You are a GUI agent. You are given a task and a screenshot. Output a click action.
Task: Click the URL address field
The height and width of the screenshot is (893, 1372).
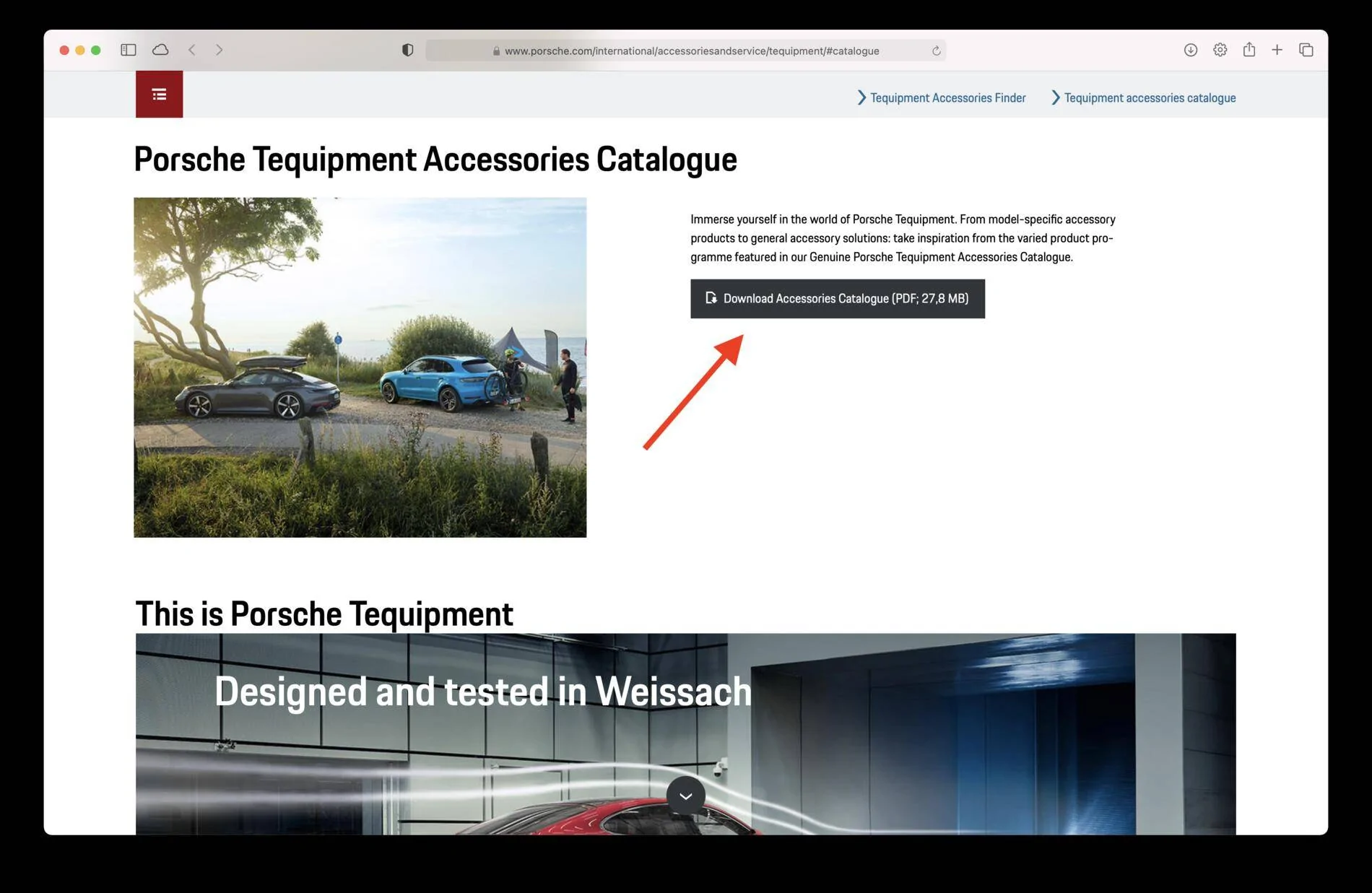point(685,51)
